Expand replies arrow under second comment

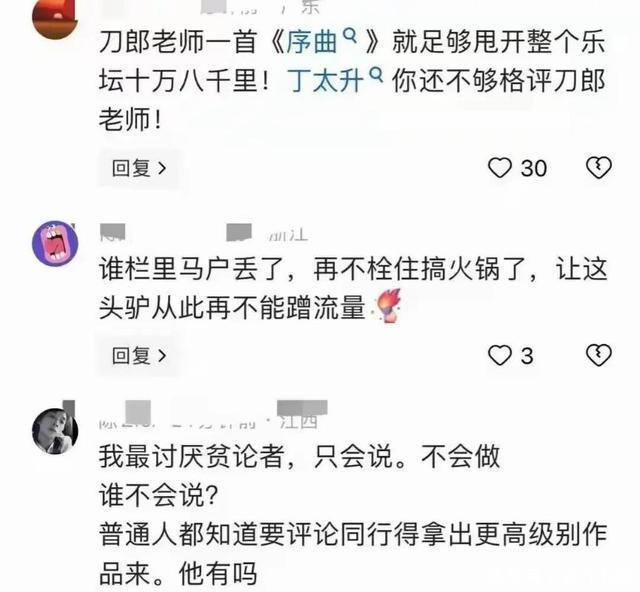162,356
